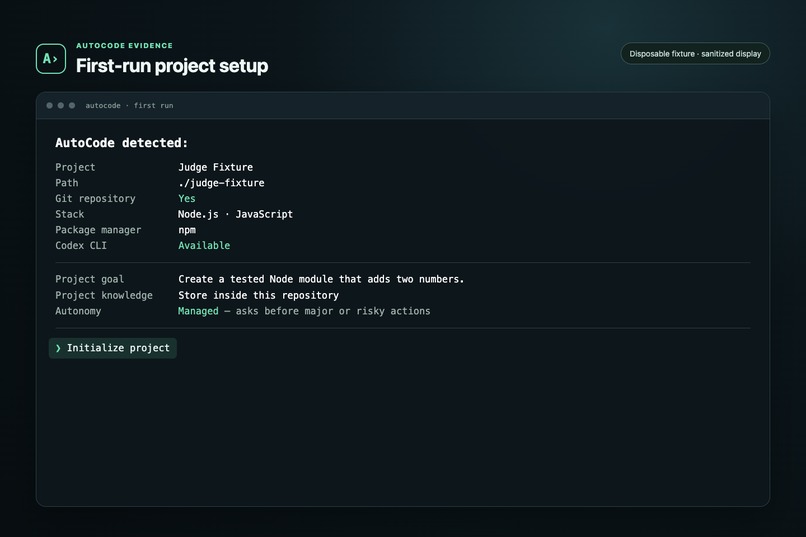
Task: Click the green 'Available' Codex CLI value
Action: point(204,246)
